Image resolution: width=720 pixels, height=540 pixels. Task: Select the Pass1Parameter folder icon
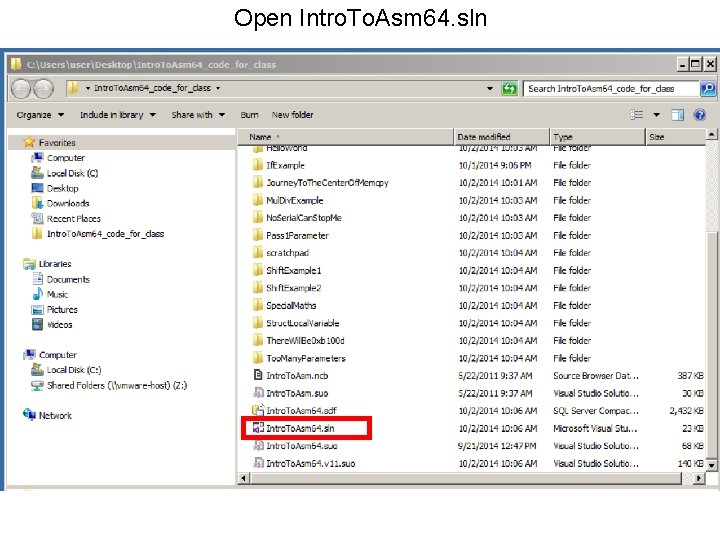pos(258,235)
